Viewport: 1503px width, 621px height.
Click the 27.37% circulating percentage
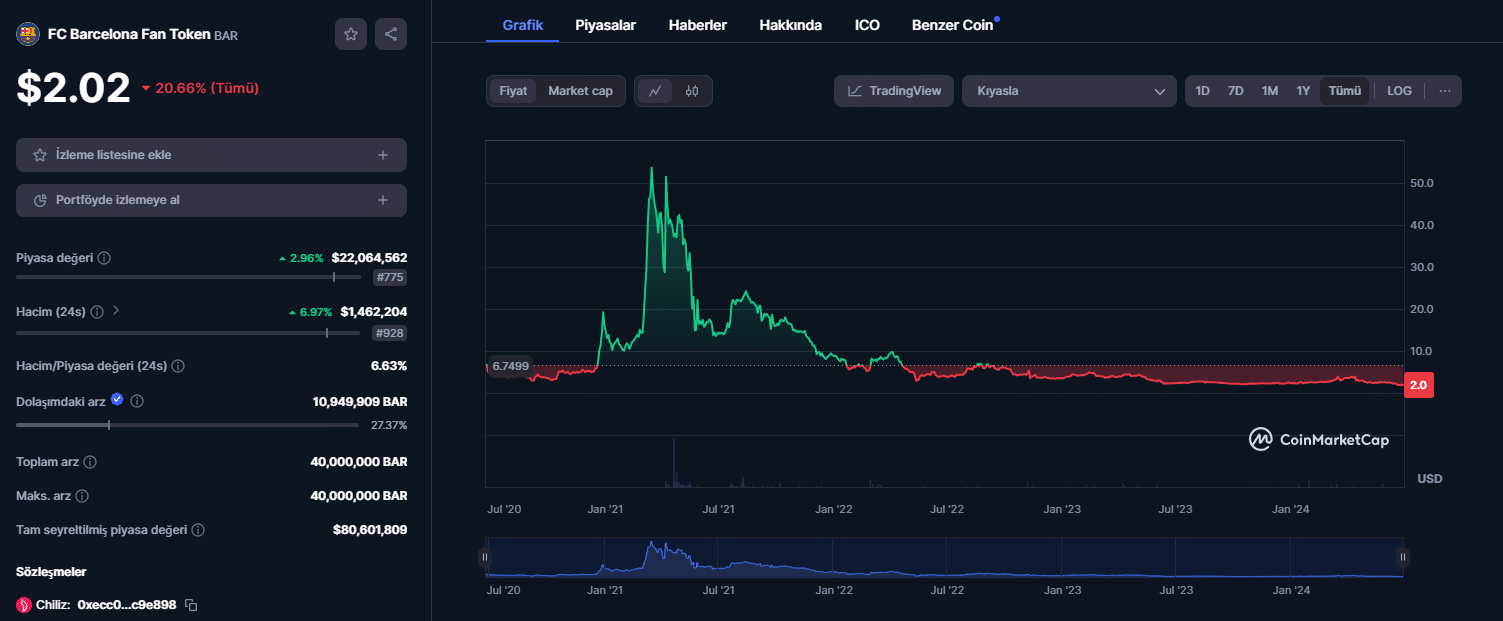click(x=389, y=425)
